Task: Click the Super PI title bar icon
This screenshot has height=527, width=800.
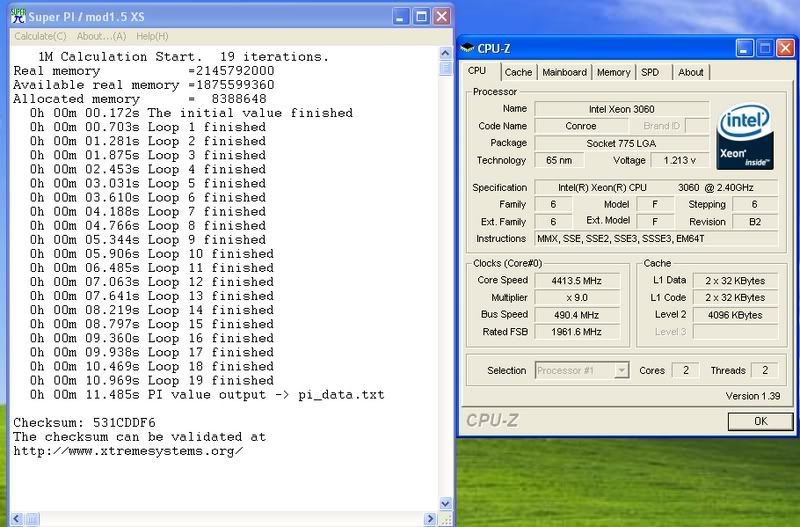Action: tap(18, 16)
